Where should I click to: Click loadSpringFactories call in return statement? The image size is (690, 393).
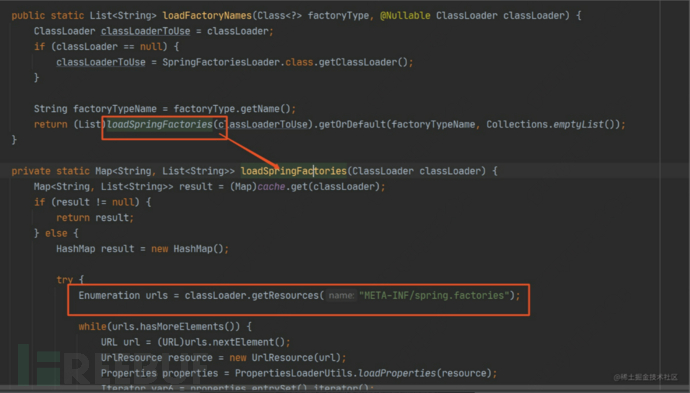(x=160, y=125)
